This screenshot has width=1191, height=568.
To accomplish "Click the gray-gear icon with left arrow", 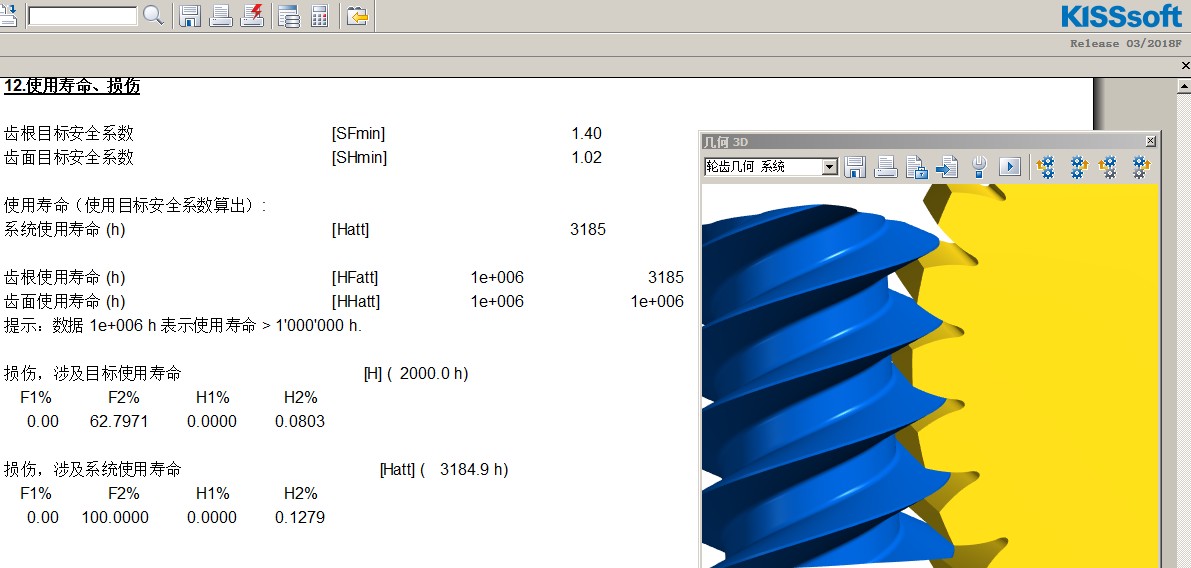I will 1108,166.
